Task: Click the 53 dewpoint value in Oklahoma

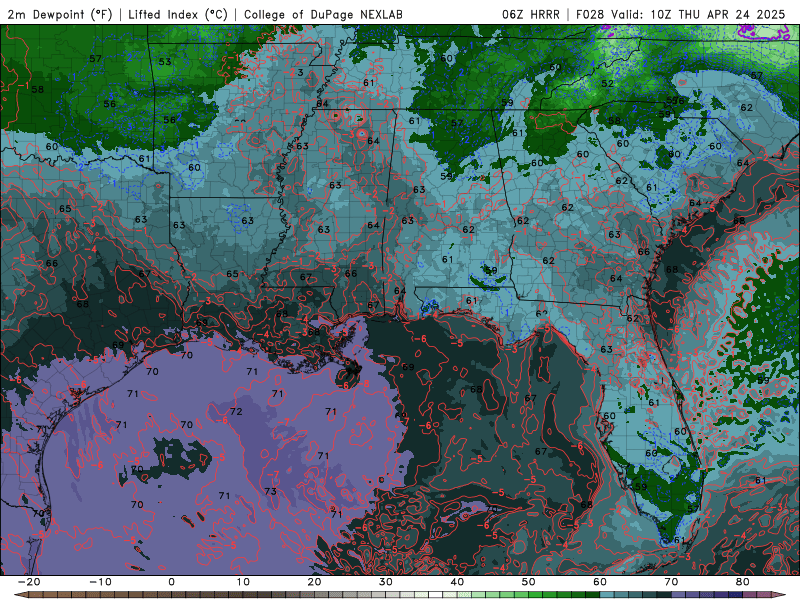Action: (165, 62)
